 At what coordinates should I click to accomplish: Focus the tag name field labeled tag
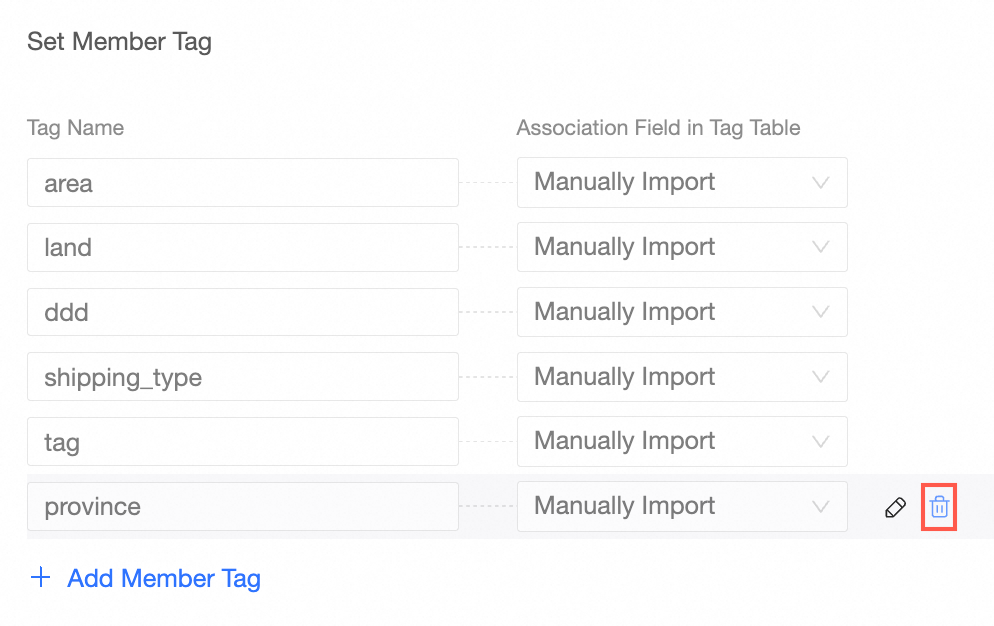click(242, 442)
